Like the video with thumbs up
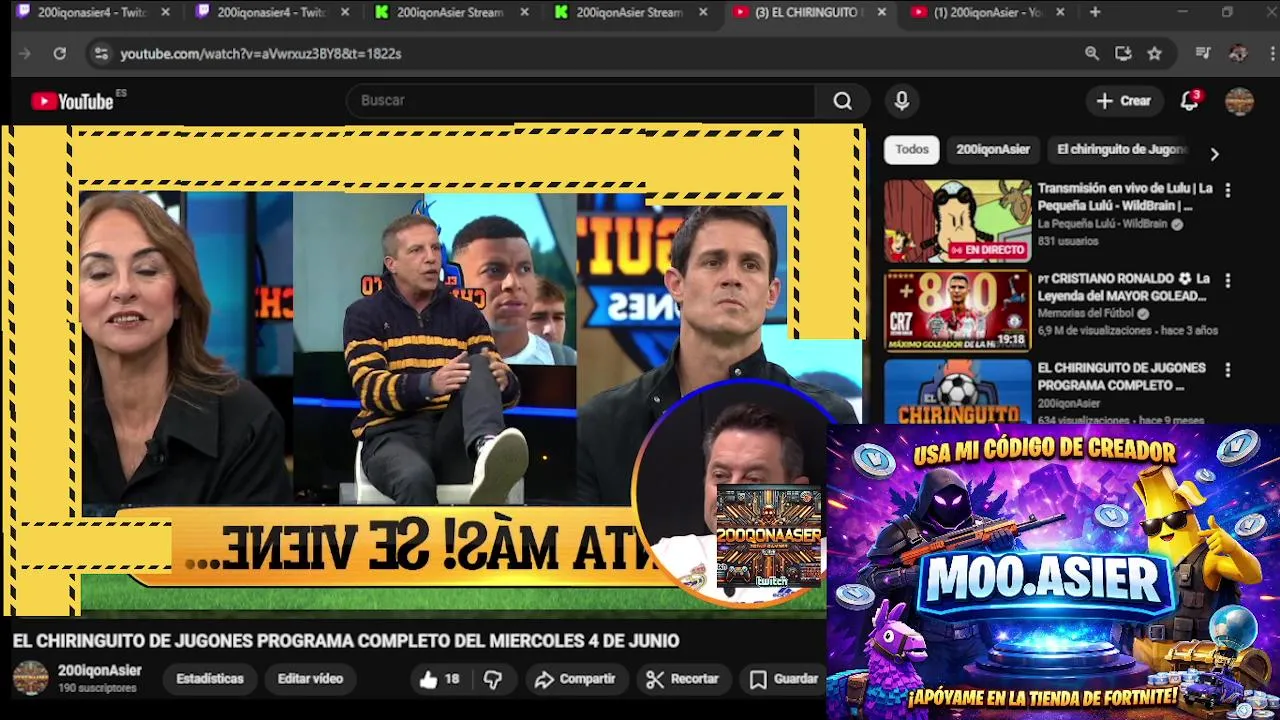This screenshot has height=720, width=1280. [x=439, y=679]
